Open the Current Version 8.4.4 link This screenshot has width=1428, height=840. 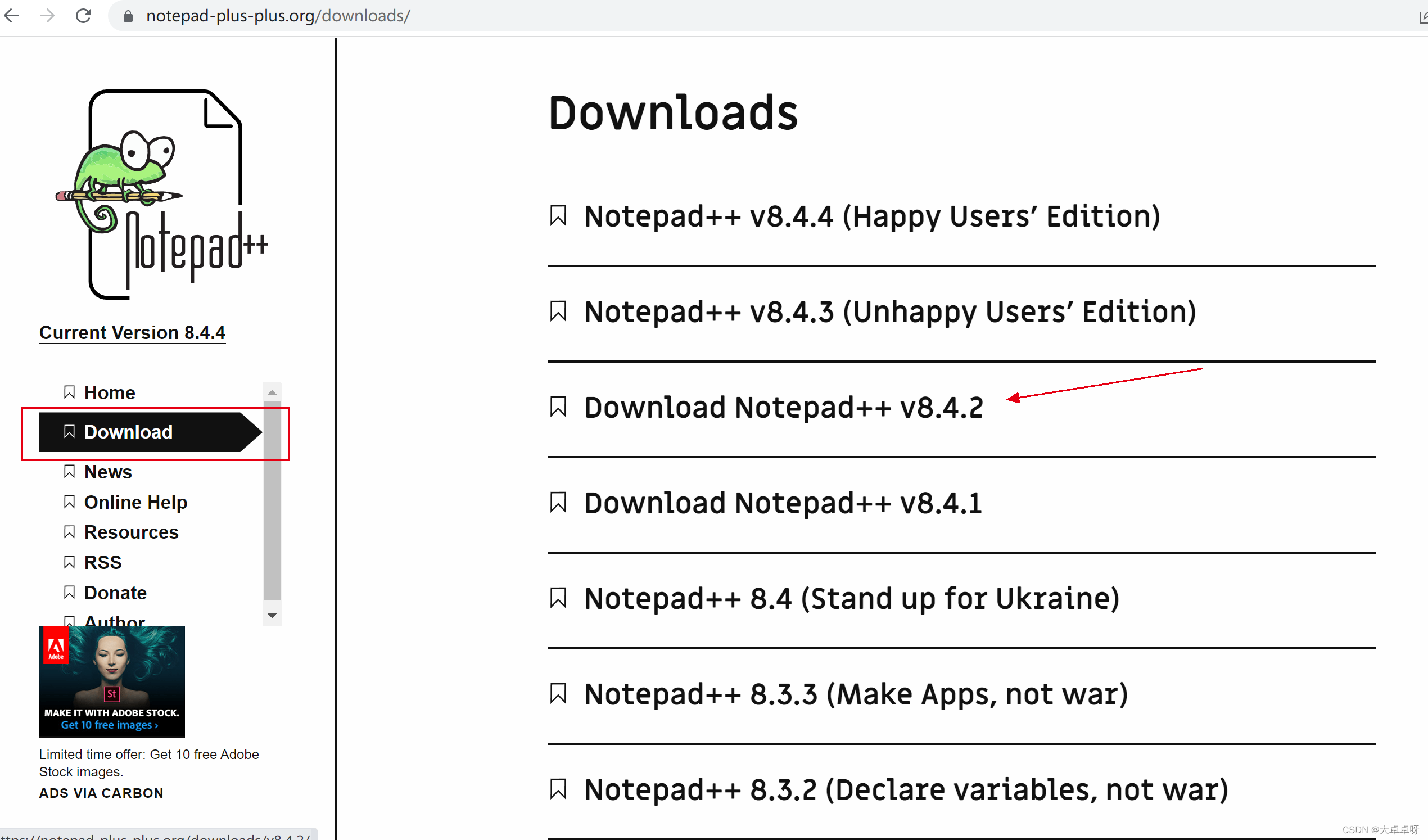pyautogui.click(x=132, y=332)
